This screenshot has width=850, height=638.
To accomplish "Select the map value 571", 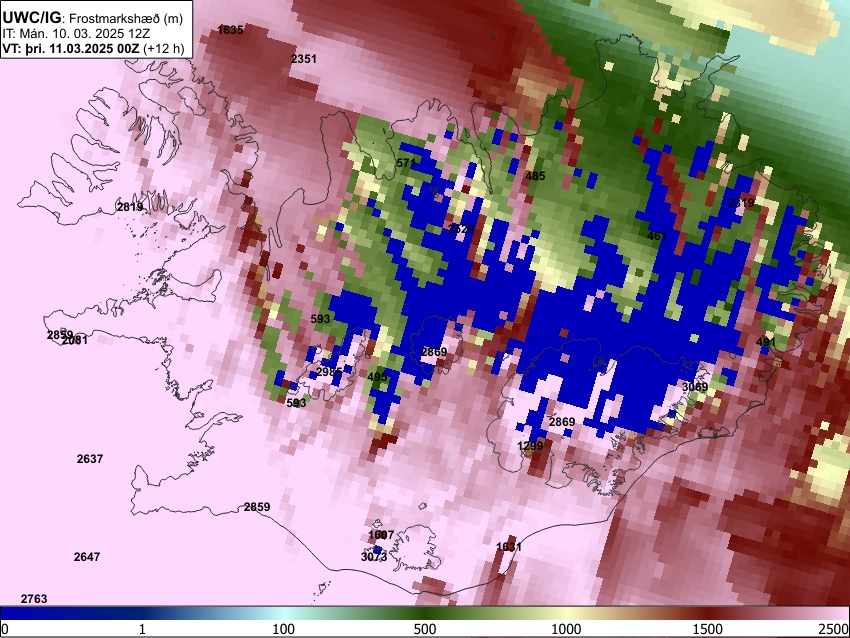I will (405, 163).
